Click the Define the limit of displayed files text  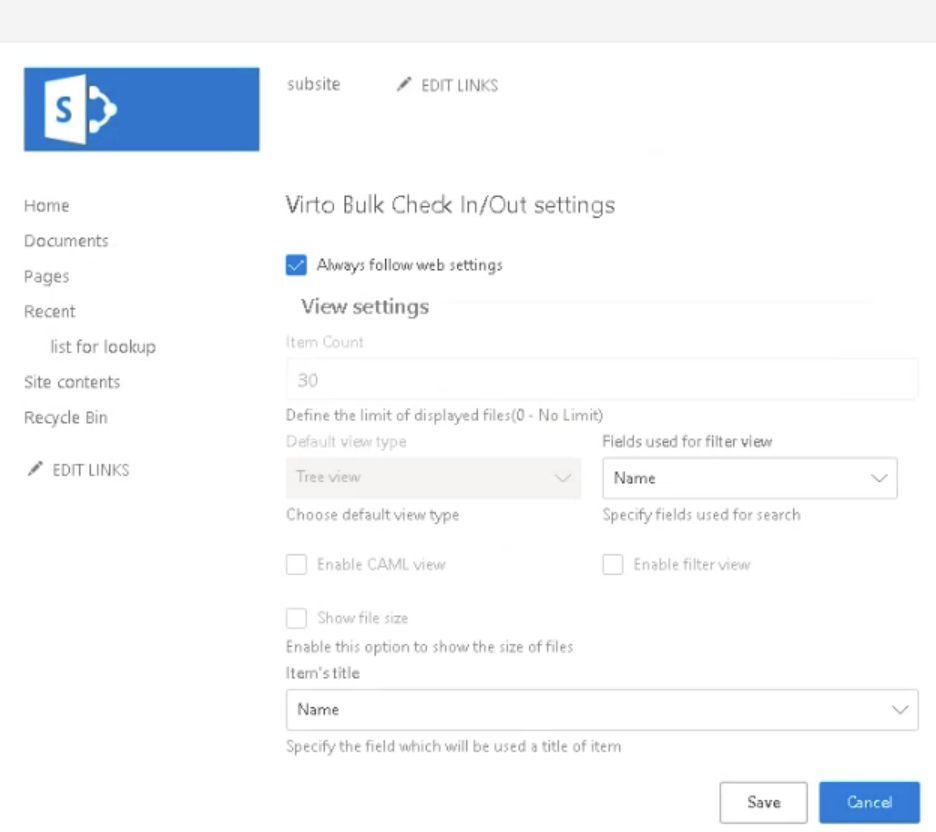(x=444, y=415)
